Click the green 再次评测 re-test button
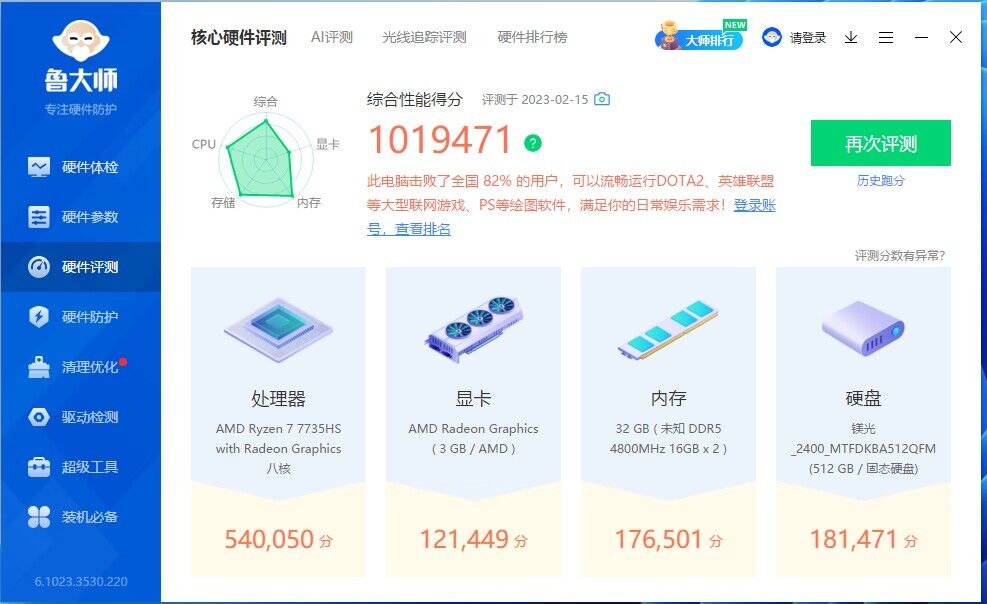 (880, 143)
